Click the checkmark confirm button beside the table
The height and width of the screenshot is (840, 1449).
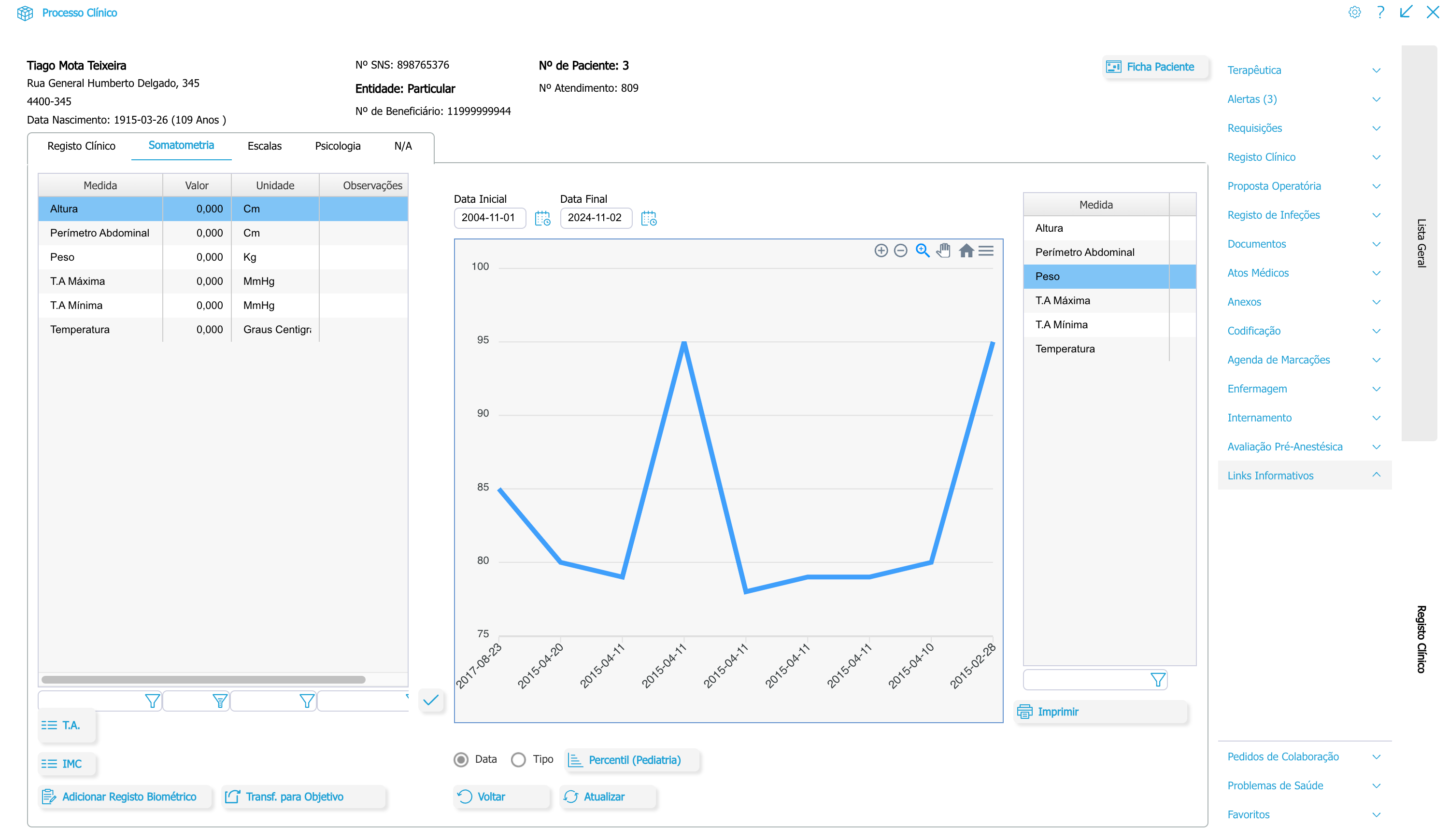tap(431, 700)
